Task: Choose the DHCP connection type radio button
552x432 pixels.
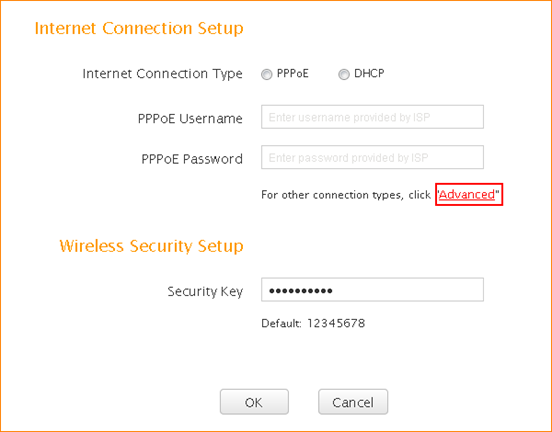Action: pyautogui.click(x=344, y=74)
